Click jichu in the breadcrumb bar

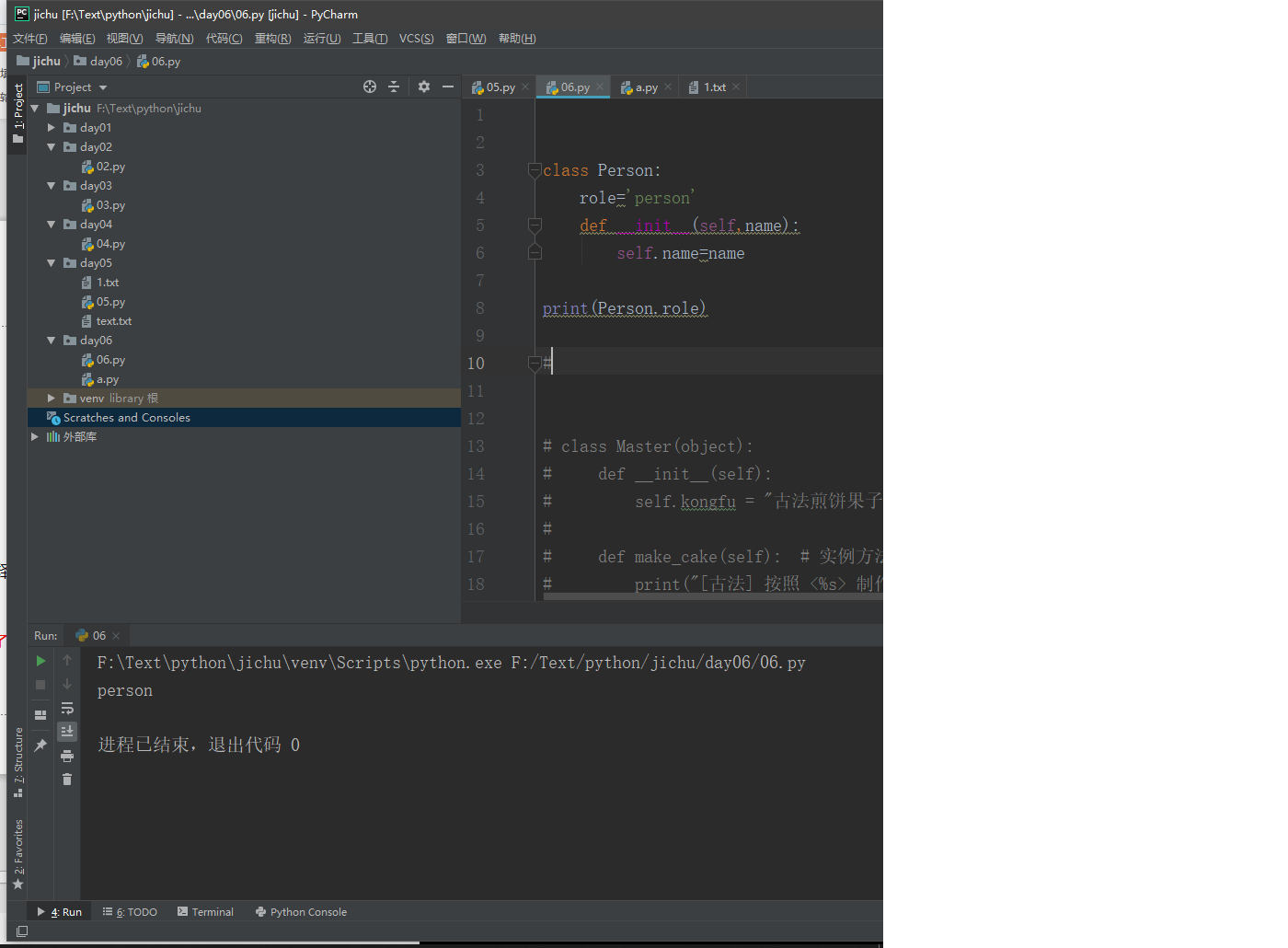click(39, 62)
